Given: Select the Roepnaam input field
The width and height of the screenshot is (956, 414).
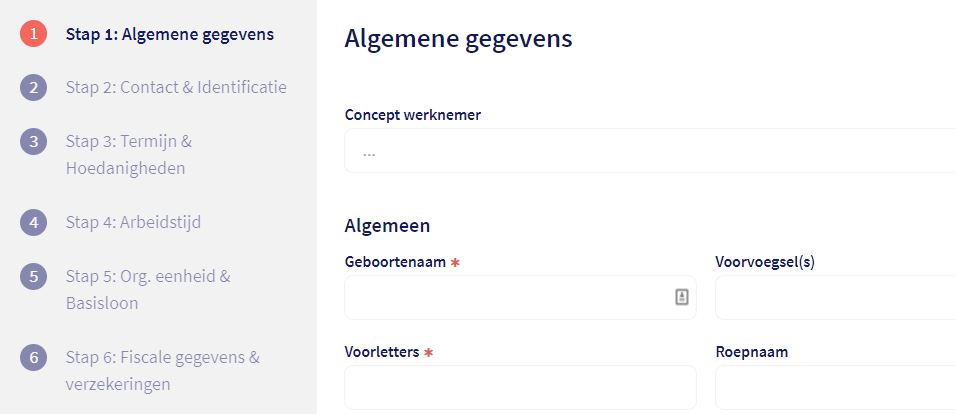Looking at the screenshot, I should [835, 387].
